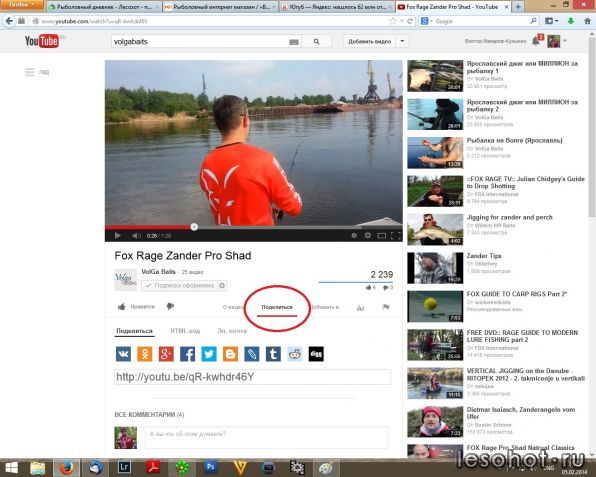Share video on Reddit
Image resolution: width=596 pixels, height=477 pixels.
pos(295,354)
